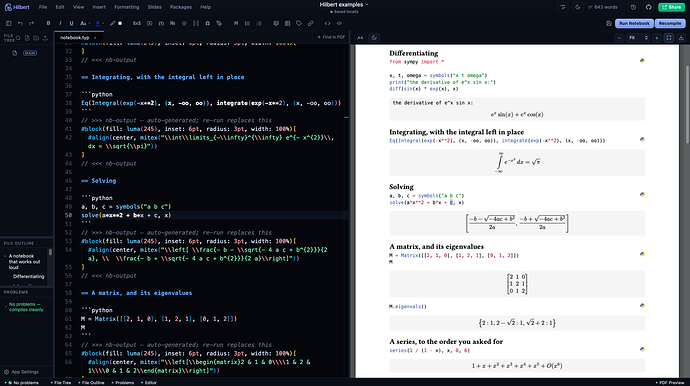Upload a file to file tree
The height and width of the screenshot is (386, 690).
45,38
